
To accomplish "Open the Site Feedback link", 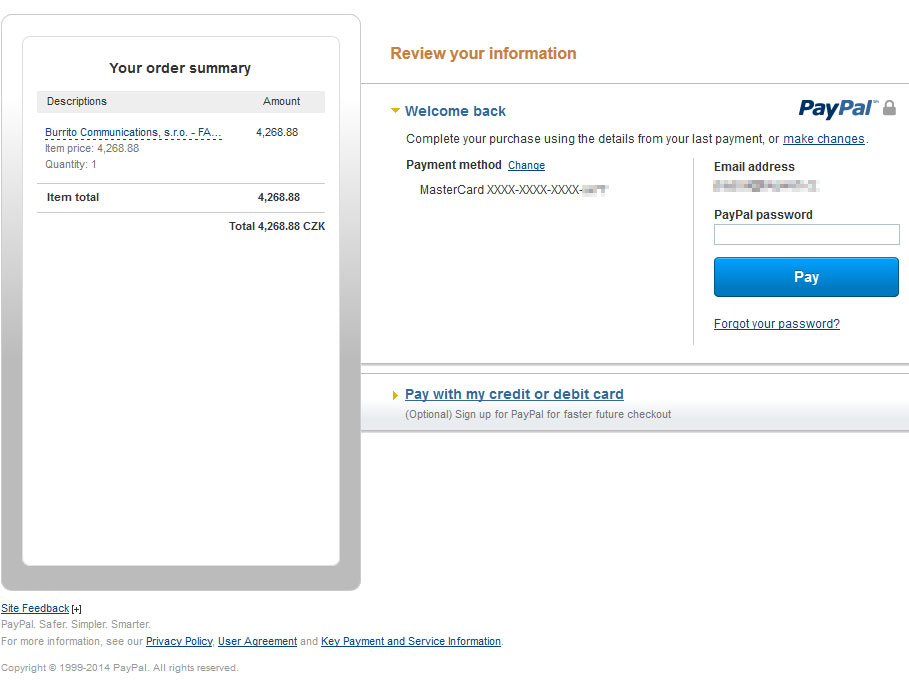I will 35,608.
